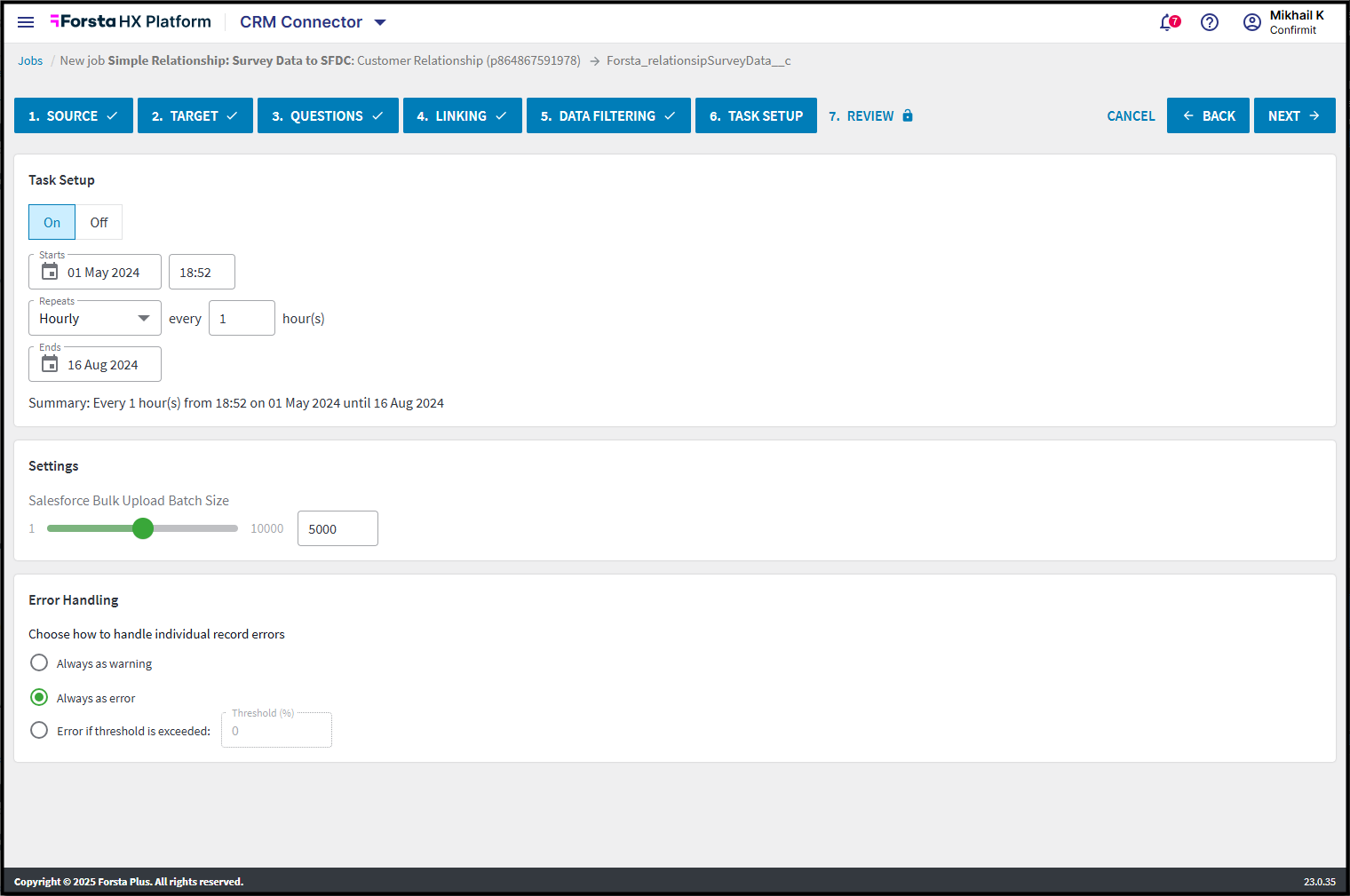
Task: Click the schedule Summary text line
Action: [x=236, y=403]
